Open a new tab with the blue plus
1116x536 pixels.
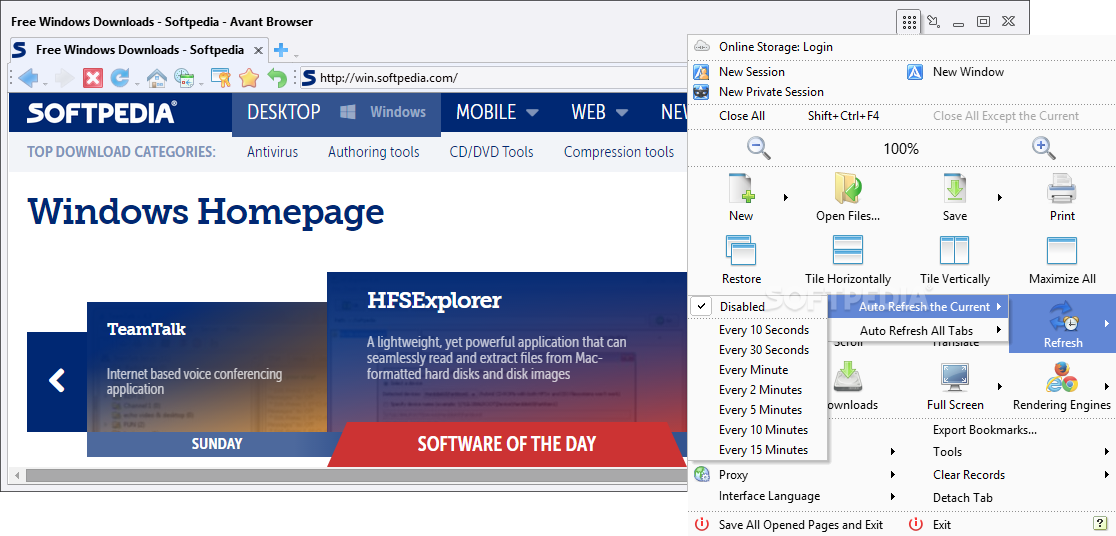[281, 50]
